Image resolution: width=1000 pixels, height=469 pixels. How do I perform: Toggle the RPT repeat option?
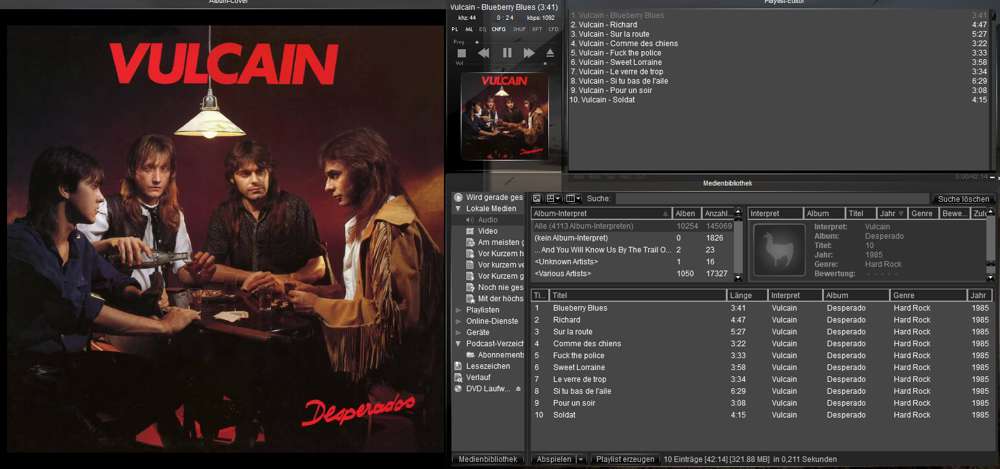click(537, 29)
